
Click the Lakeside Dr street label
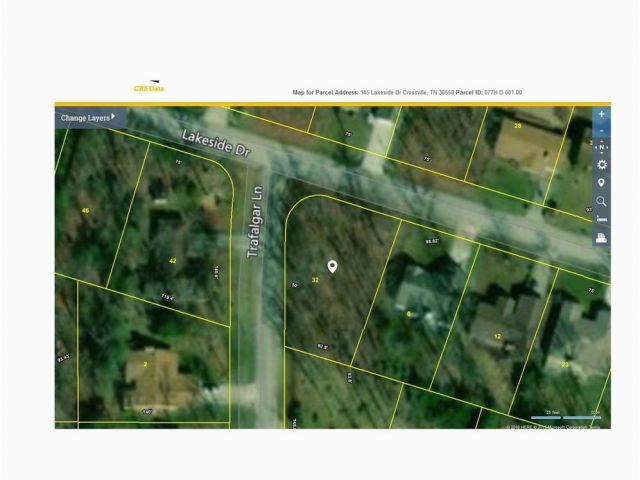click(214, 142)
